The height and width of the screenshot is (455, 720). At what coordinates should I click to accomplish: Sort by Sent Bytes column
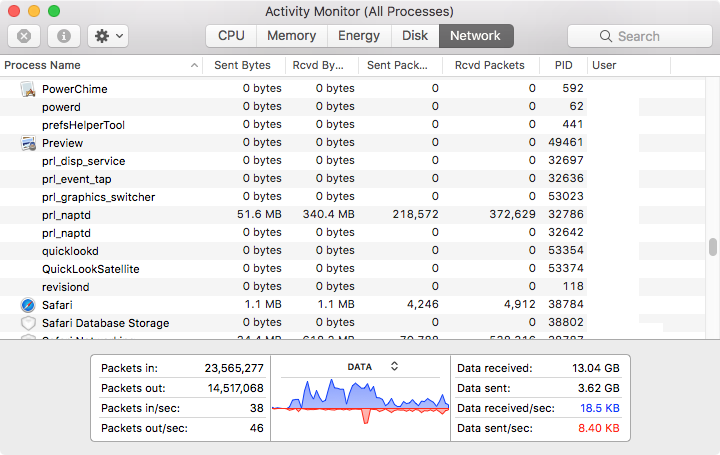tap(242, 65)
